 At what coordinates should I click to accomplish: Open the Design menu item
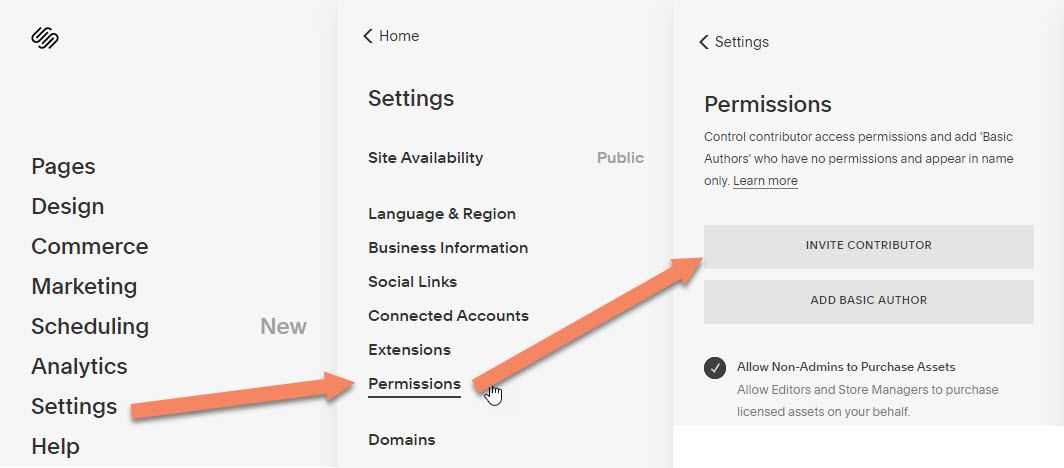point(67,206)
